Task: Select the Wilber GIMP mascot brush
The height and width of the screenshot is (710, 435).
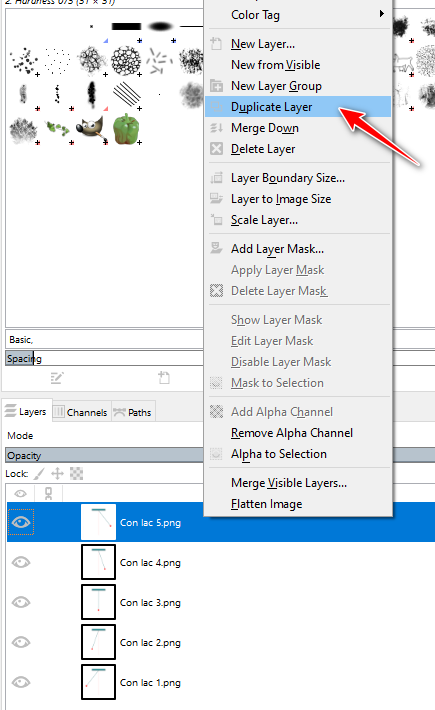Action: point(91,129)
